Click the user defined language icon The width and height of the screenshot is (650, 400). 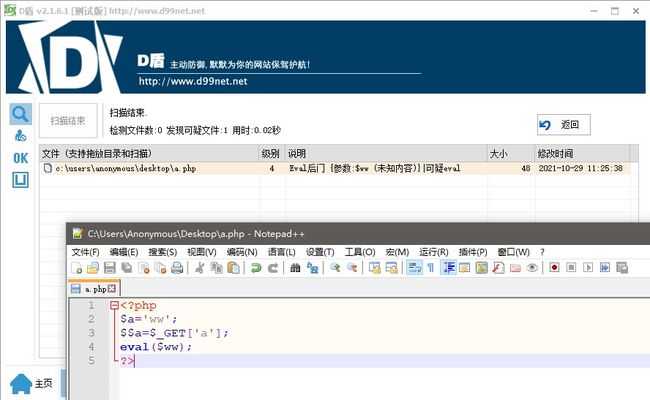(464, 268)
